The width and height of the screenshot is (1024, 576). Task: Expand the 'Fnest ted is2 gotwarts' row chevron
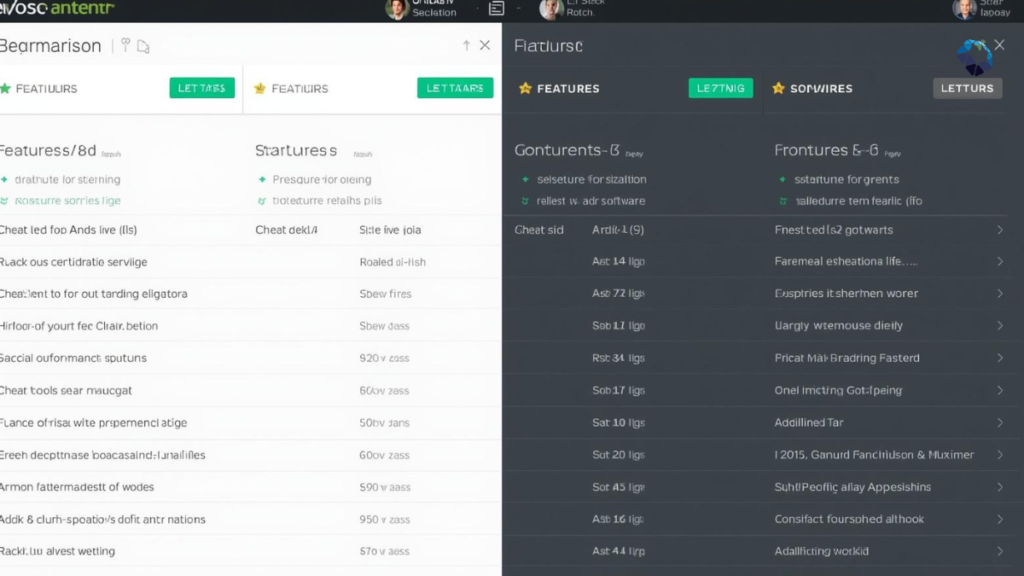point(1000,230)
